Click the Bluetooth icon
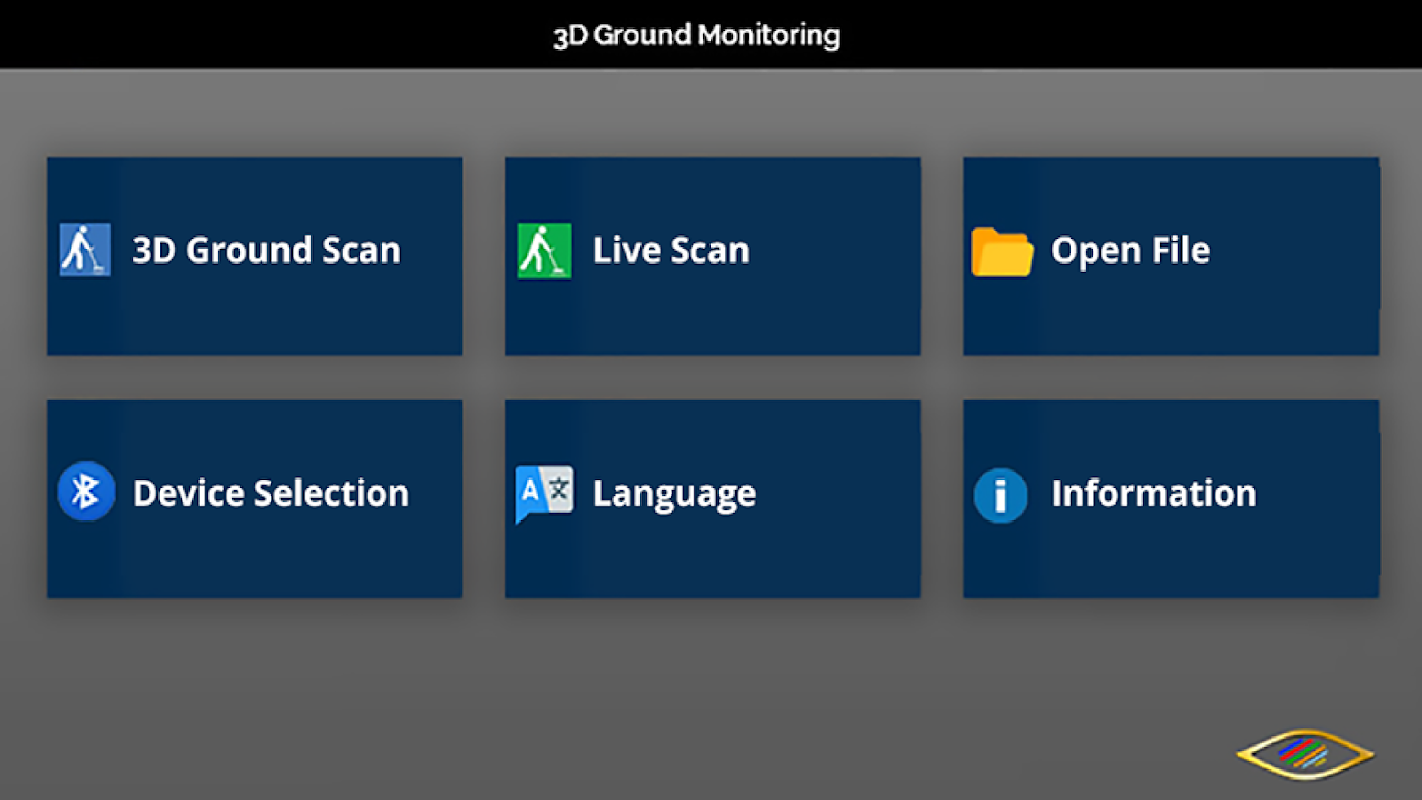1422x800 pixels. [x=86, y=491]
